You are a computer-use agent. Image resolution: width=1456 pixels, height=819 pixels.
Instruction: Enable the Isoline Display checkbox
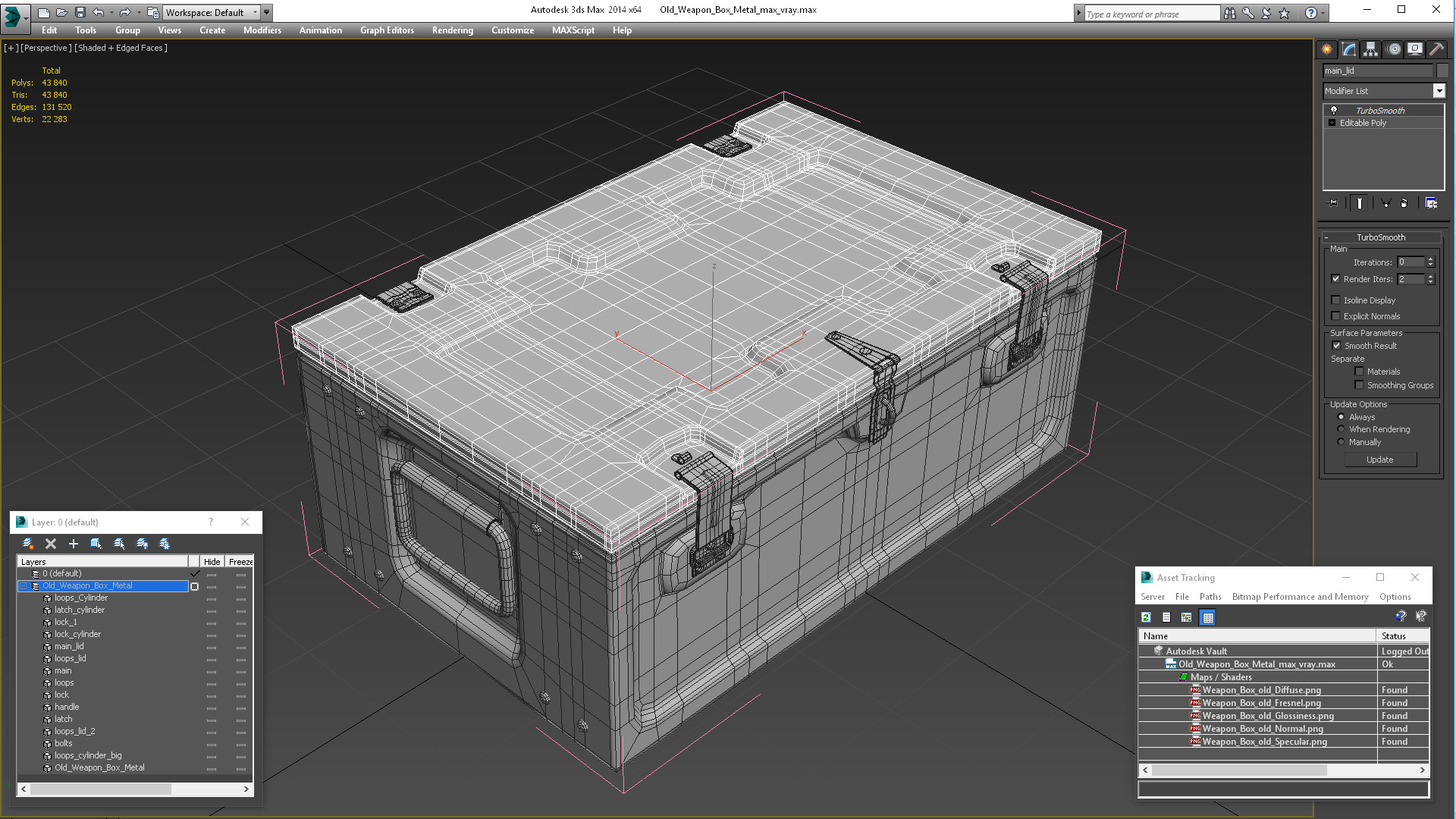(x=1336, y=300)
